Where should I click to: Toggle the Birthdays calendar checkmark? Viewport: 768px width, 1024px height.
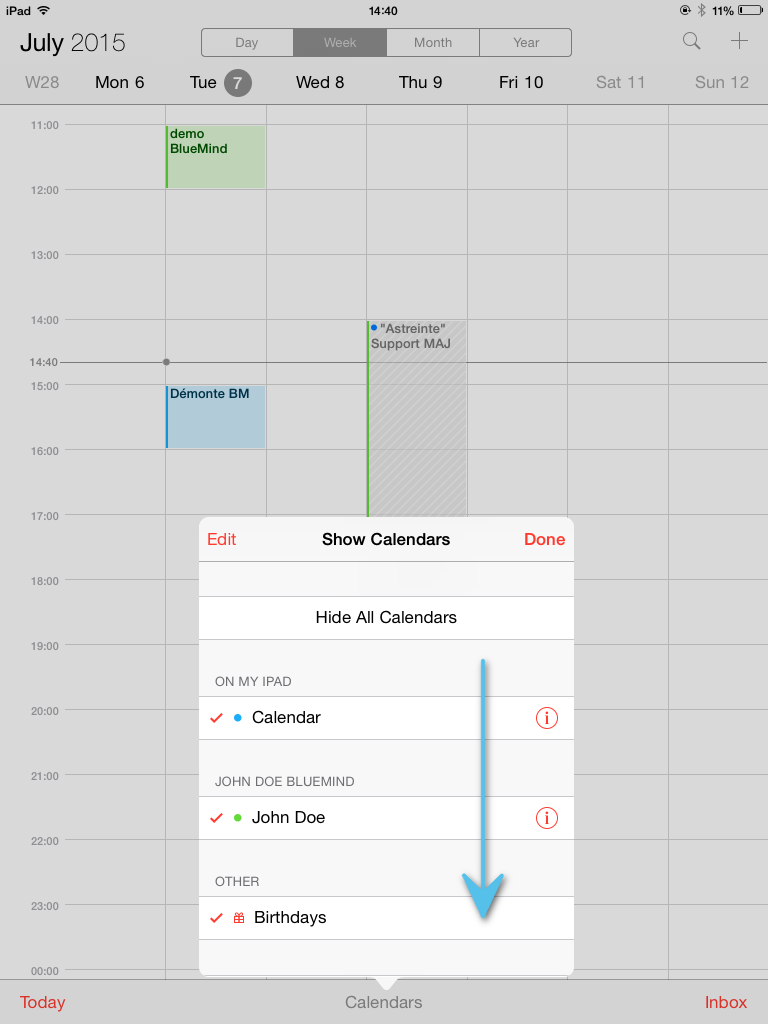217,918
